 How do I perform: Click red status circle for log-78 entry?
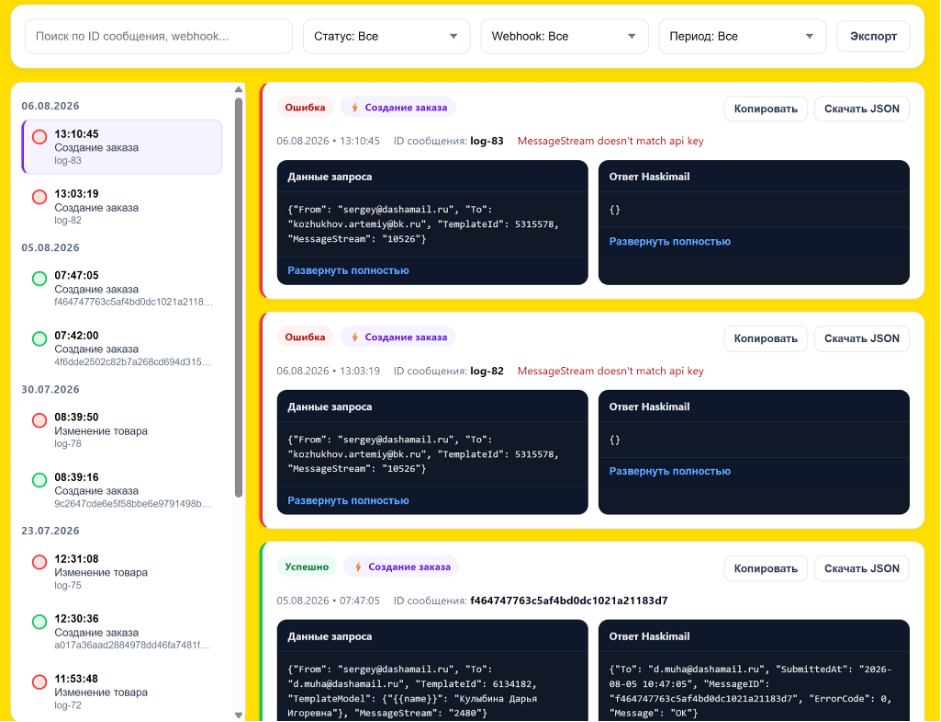coord(40,420)
